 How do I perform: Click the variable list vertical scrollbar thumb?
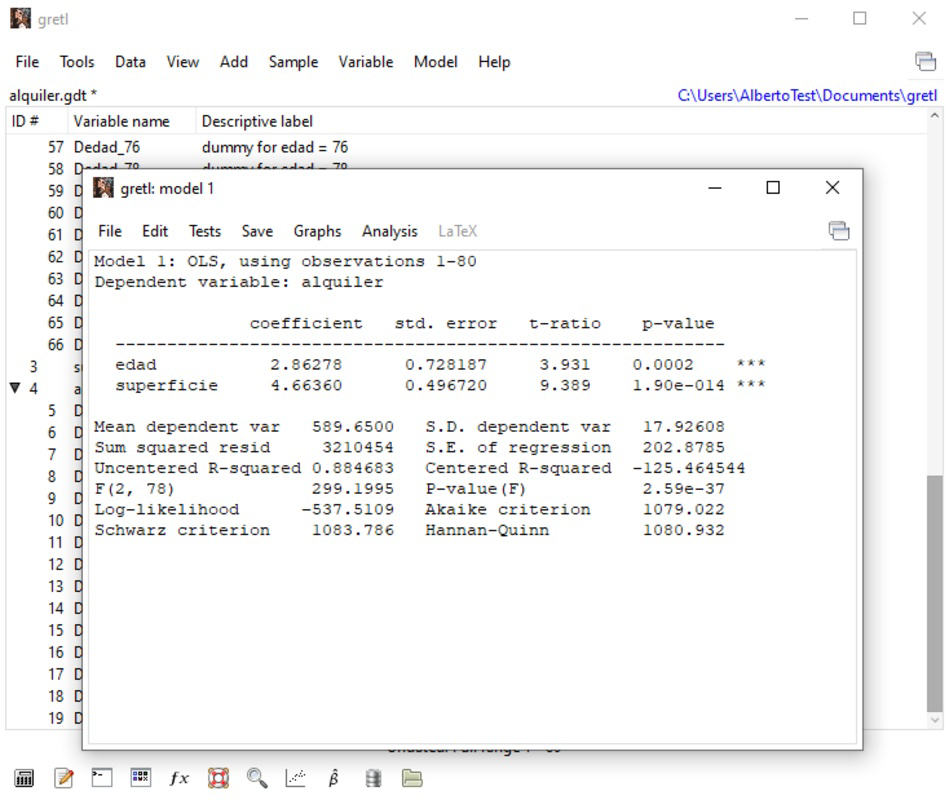click(x=935, y=594)
